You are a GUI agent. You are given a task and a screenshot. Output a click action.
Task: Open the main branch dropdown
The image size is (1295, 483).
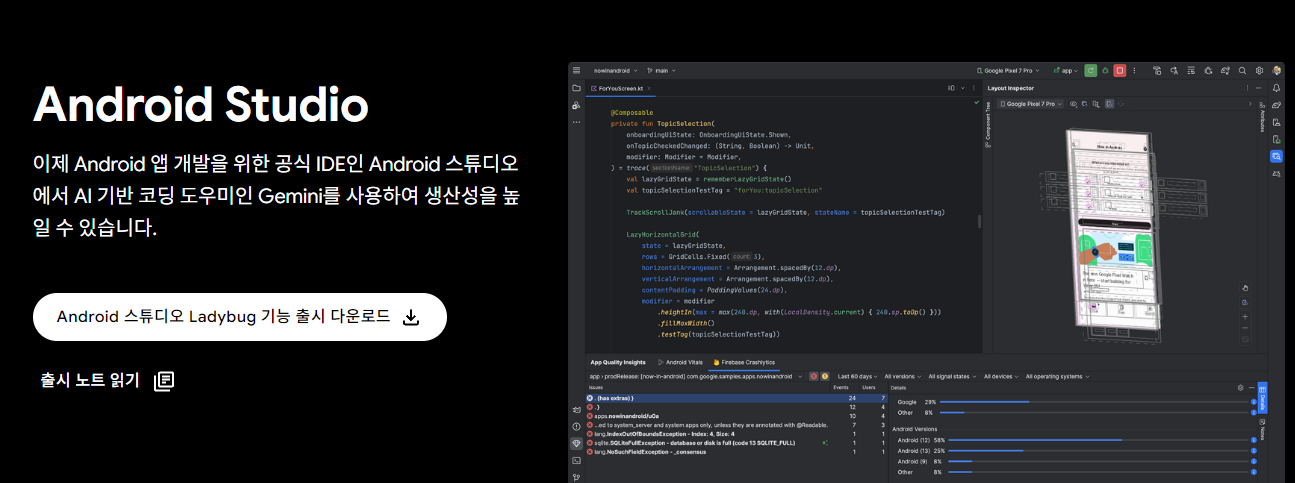click(x=662, y=71)
